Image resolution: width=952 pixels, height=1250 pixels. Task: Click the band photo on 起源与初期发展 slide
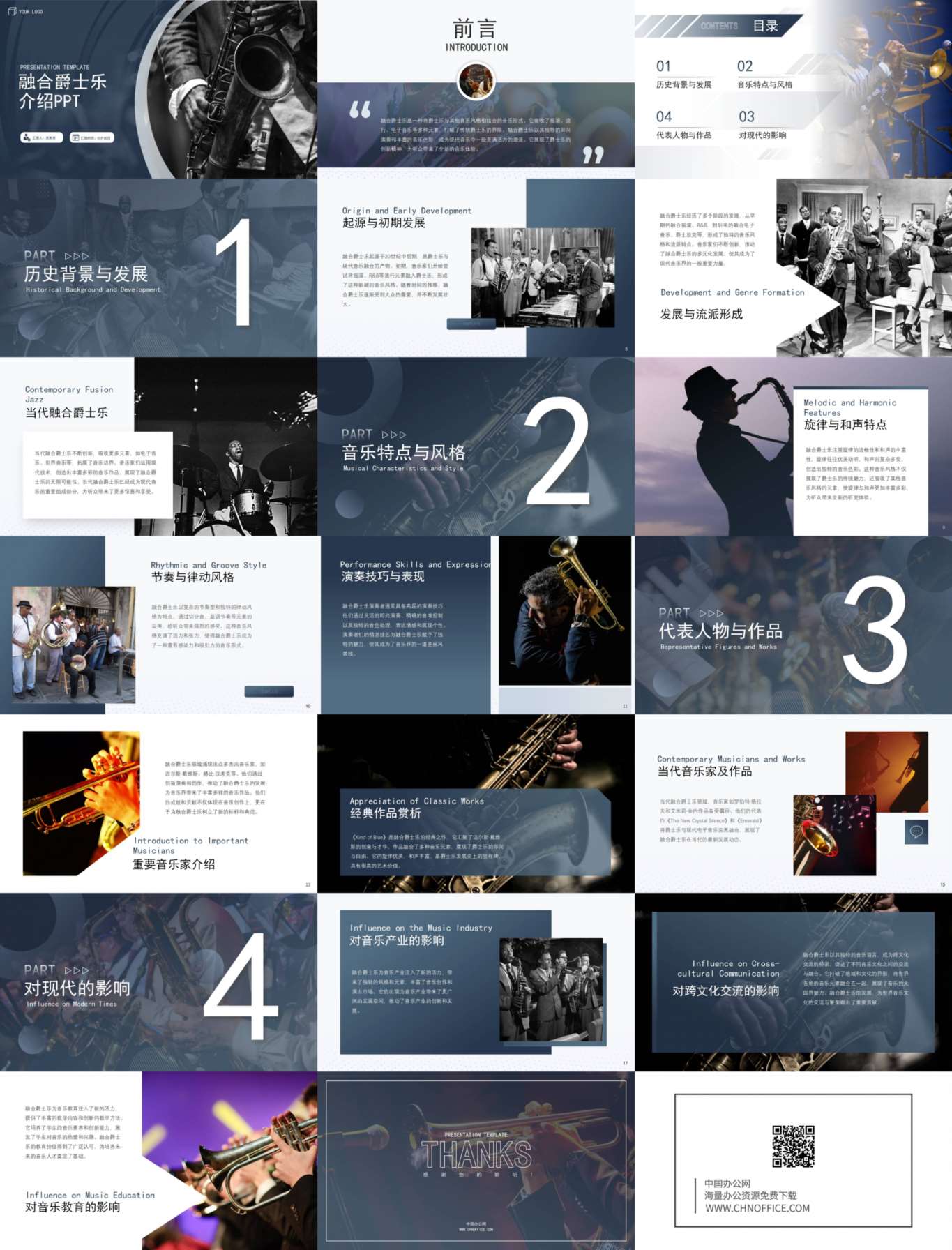(543, 278)
